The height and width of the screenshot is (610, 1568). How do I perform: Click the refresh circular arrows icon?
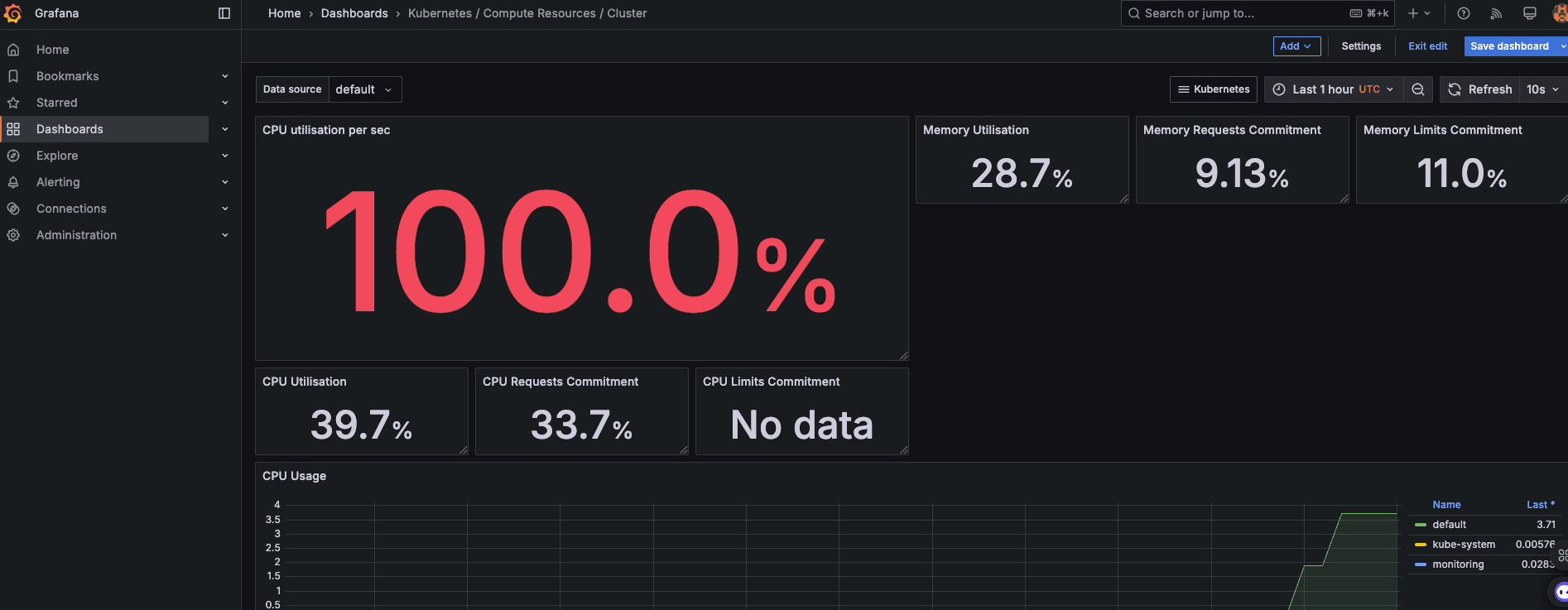pos(1455,89)
